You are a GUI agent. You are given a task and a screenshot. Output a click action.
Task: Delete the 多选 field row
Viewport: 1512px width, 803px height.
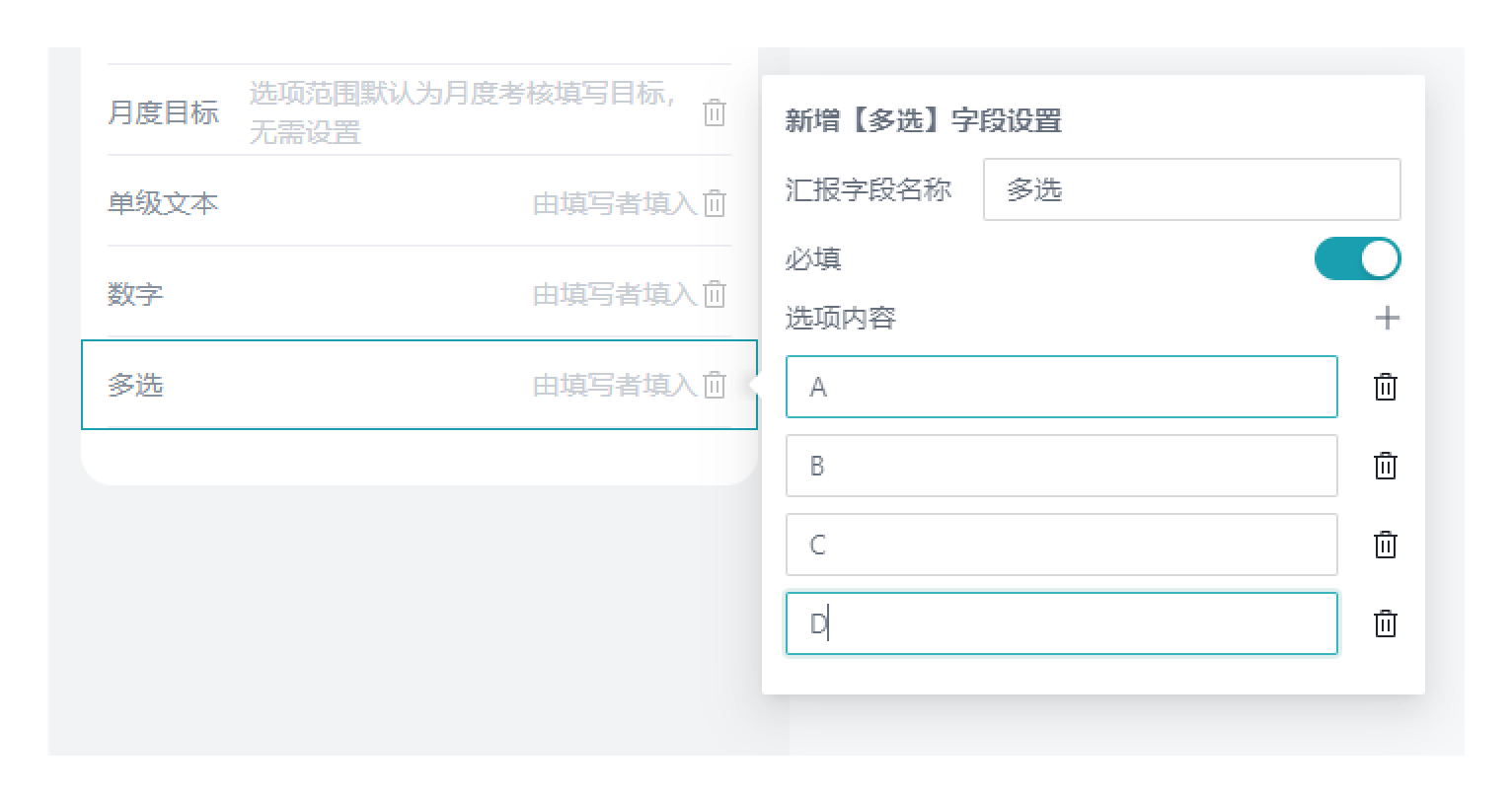pos(715,385)
